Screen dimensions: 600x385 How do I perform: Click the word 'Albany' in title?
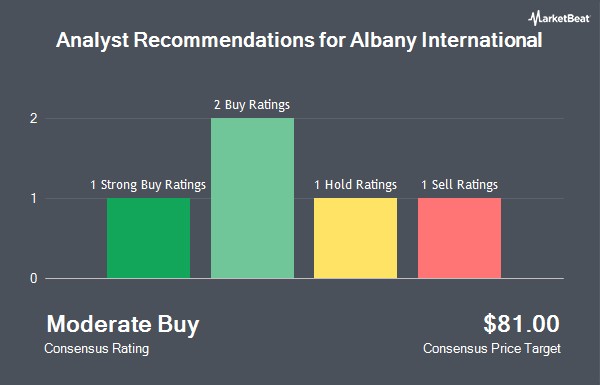(x=383, y=41)
